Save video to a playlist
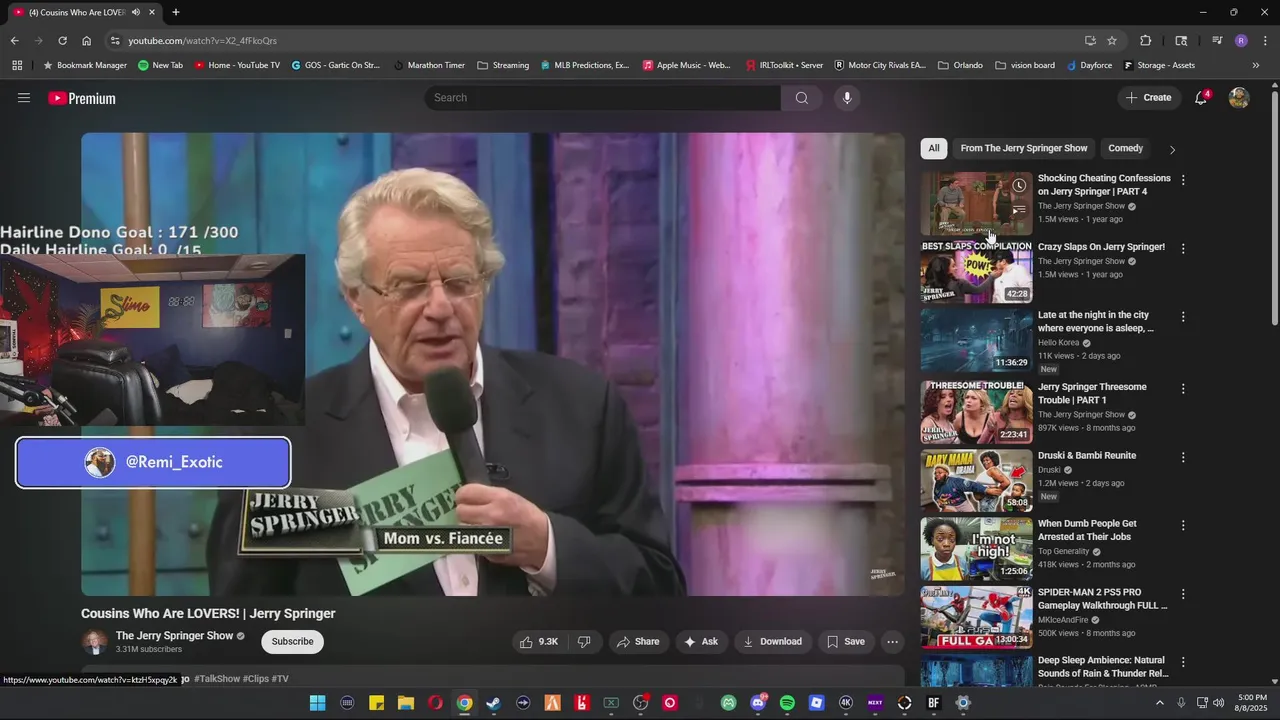The height and width of the screenshot is (720, 1280). (845, 642)
